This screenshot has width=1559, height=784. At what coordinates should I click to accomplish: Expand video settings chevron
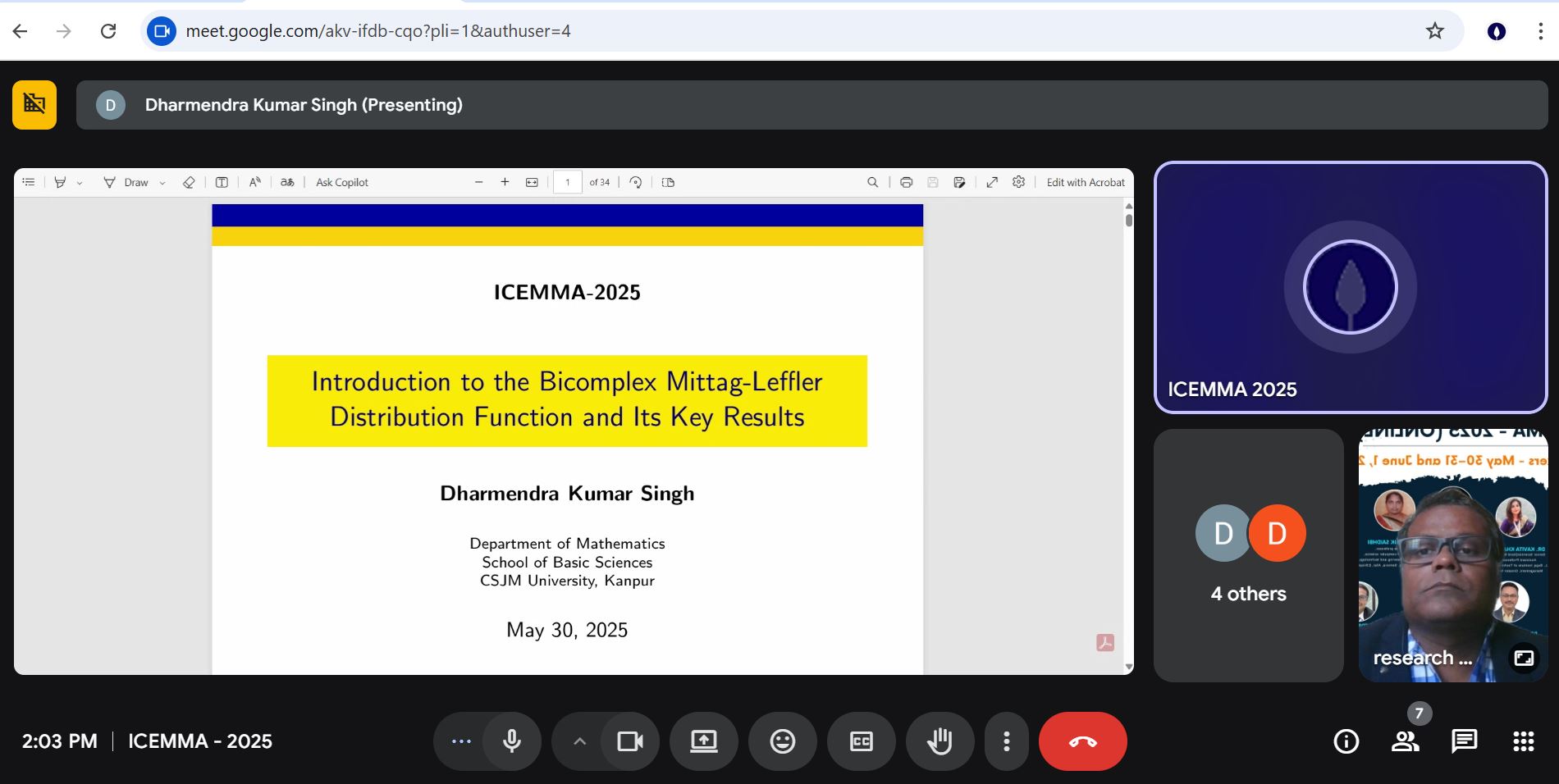579,741
